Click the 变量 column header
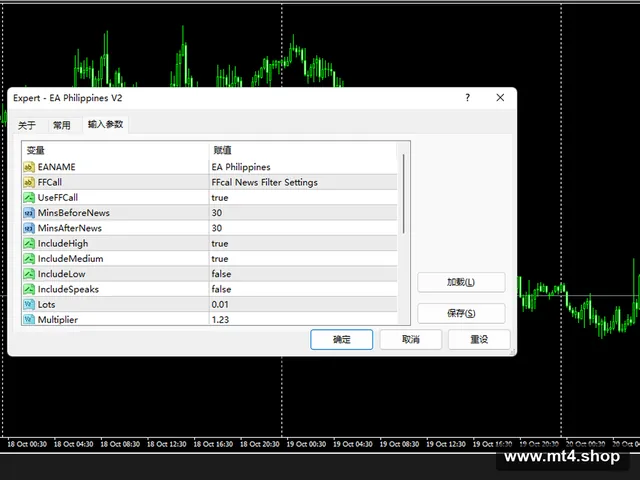The width and height of the screenshot is (640, 480). point(35,151)
